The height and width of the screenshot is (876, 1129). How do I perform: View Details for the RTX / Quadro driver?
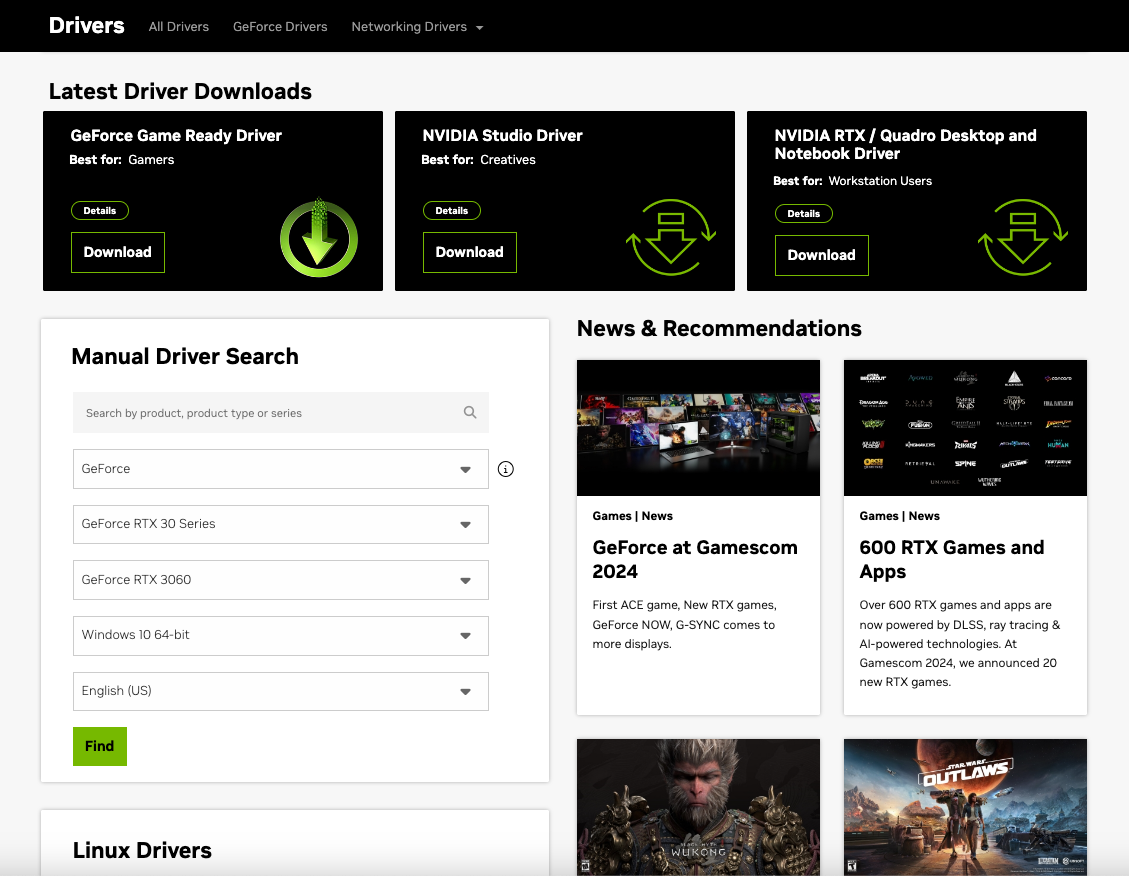point(803,213)
